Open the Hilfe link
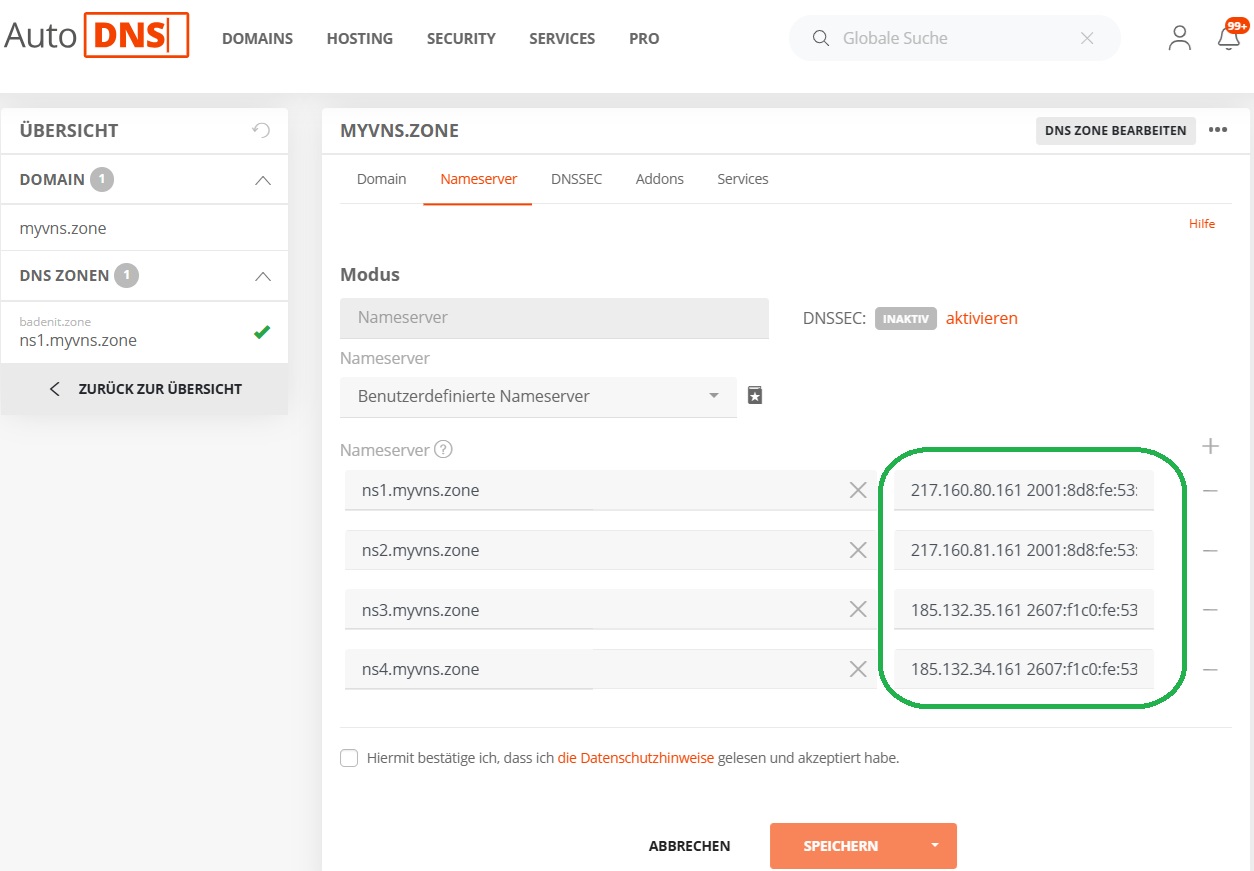 [x=1202, y=224]
